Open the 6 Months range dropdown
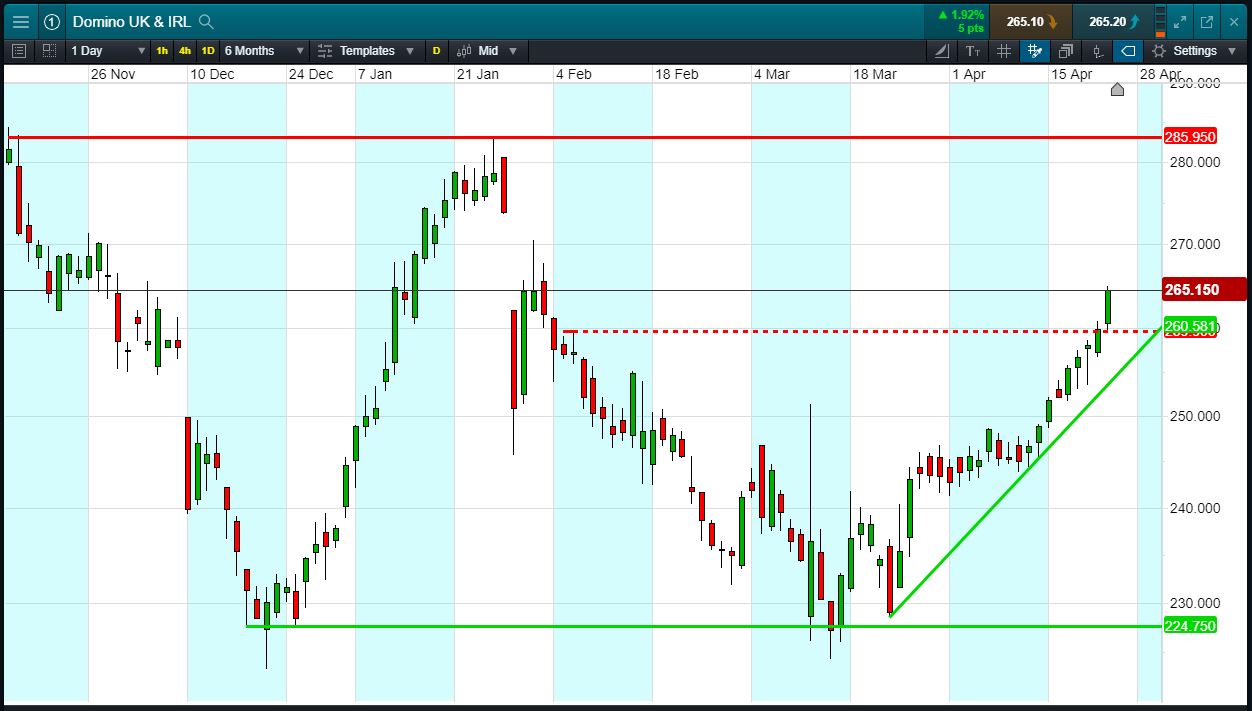Image resolution: width=1252 pixels, height=711 pixels. [264, 50]
